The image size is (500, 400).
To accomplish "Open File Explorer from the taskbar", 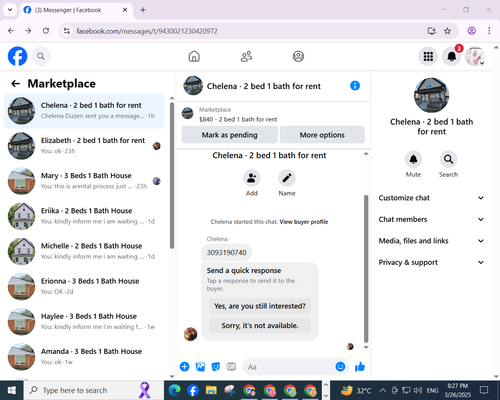I will 211,390.
